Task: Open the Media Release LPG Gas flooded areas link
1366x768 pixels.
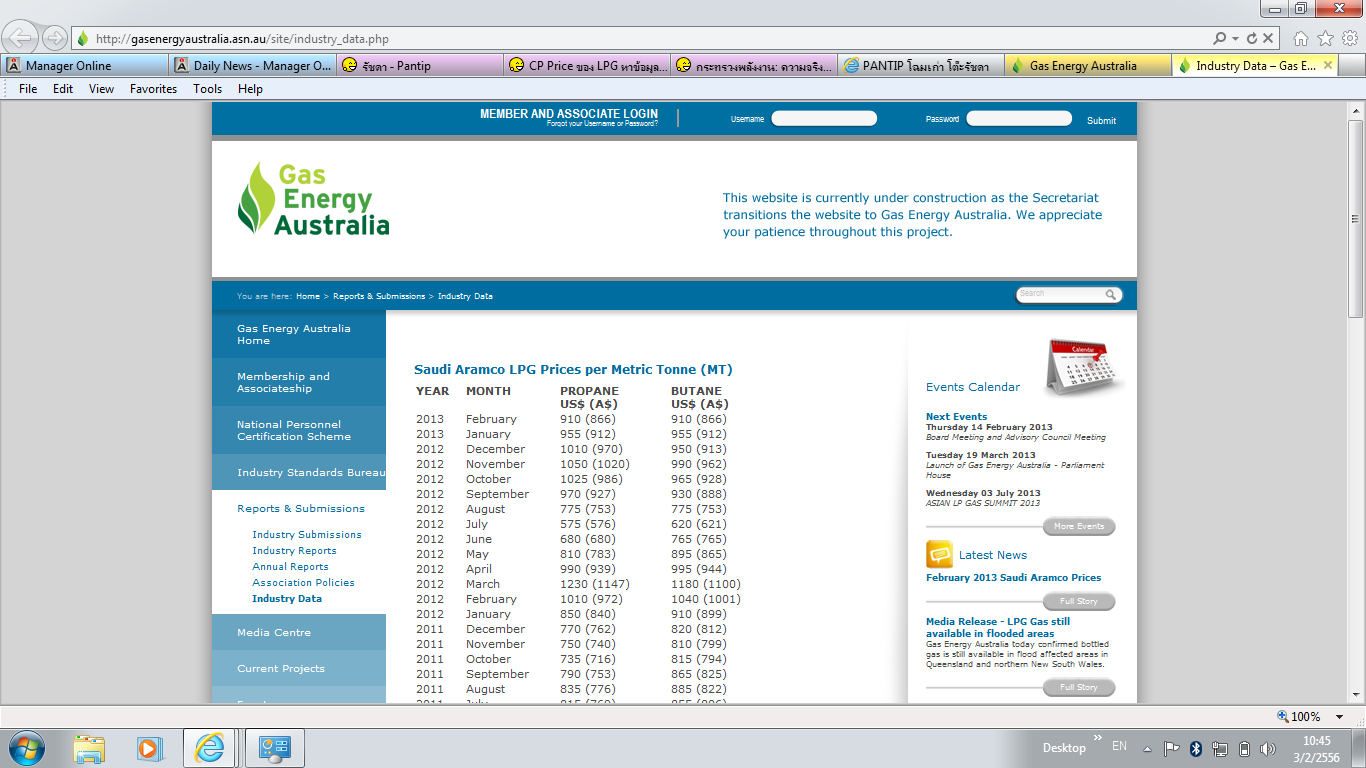Action: tap(998, 627)
